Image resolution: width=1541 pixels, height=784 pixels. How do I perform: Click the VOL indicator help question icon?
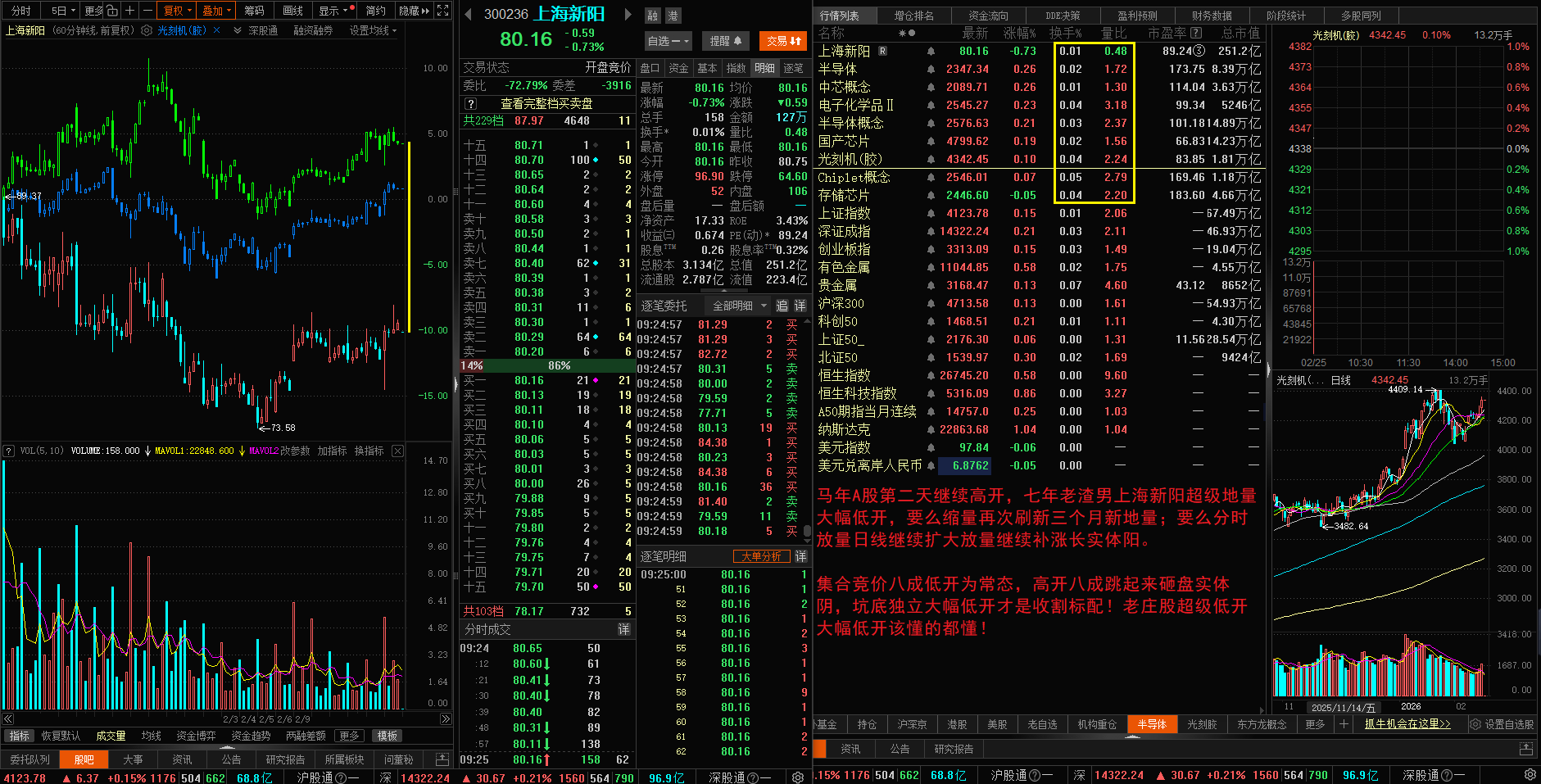pyautogui.click(x=9, y=451)
